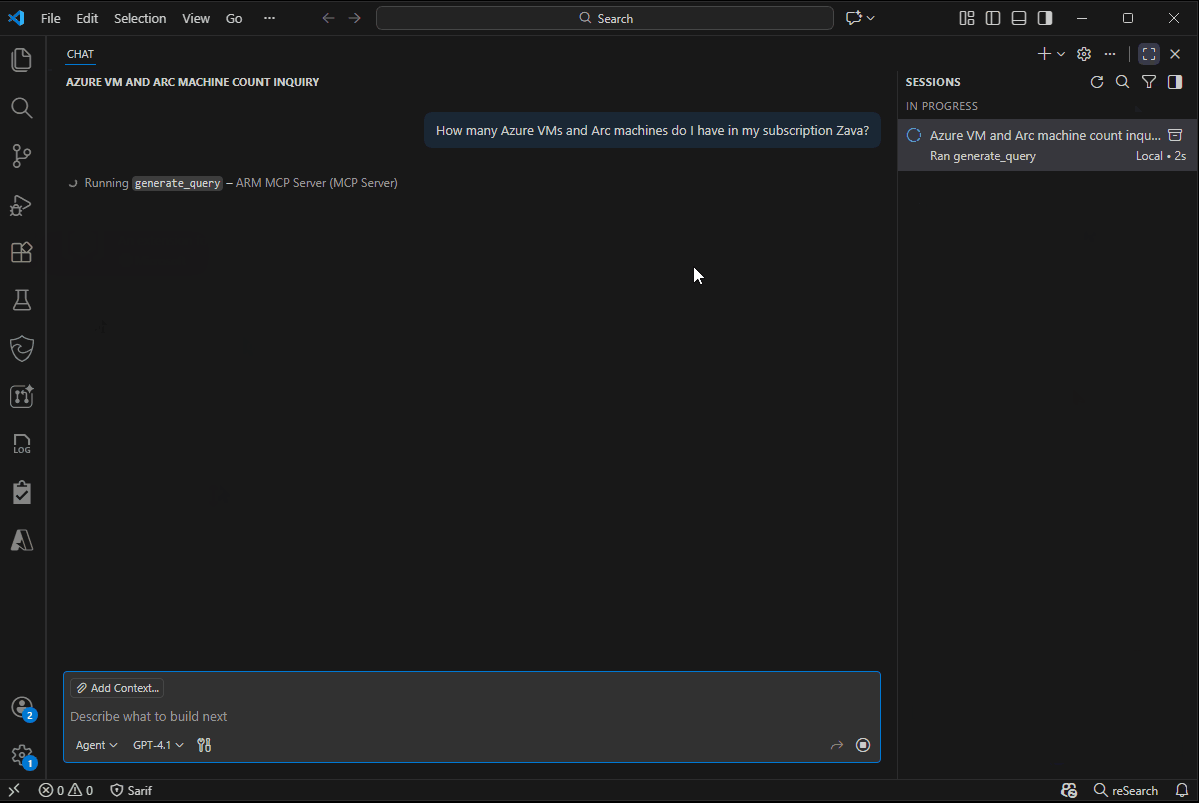Open the Edit menu
The width and height of the screenshot is (1199, 803).
87,18
